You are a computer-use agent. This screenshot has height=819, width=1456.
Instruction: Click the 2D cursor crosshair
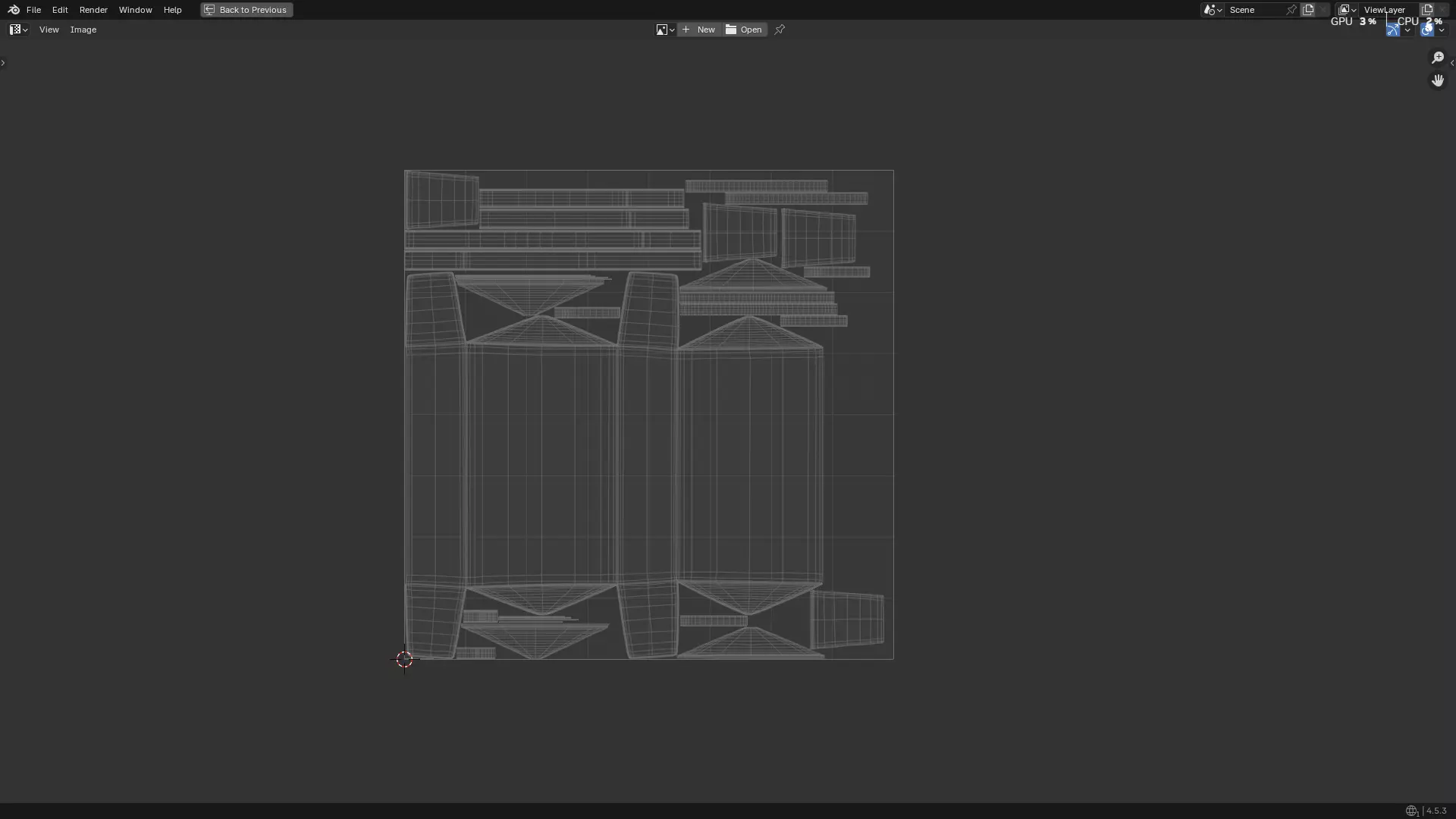404,659
